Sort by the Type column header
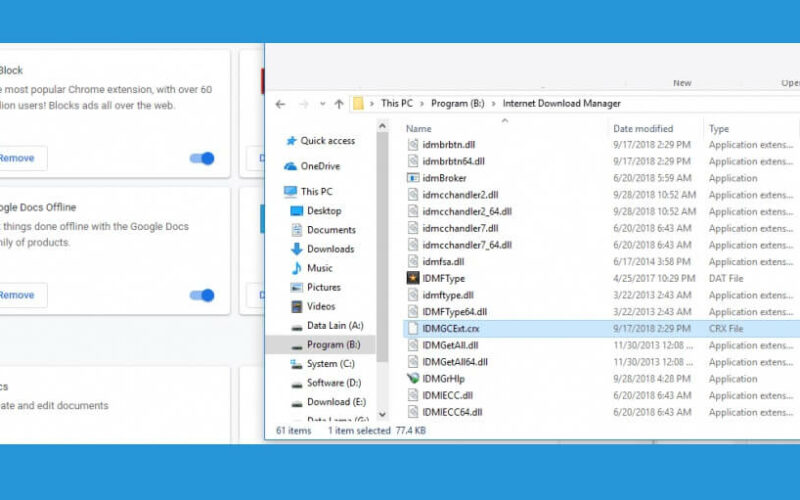800x500 pixels. (718, 129)
